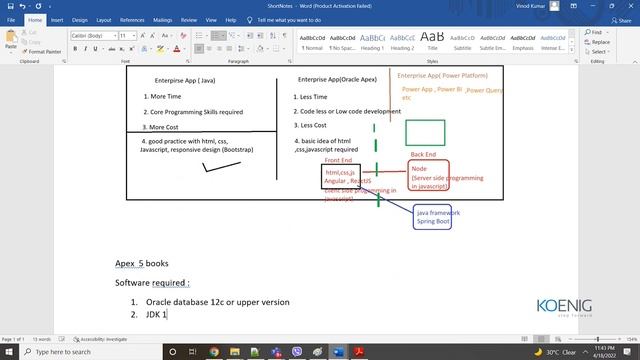Click the Sort icon
Viewport: 640px width, 360px height.
pyautogui.click(x=273, y=36)
